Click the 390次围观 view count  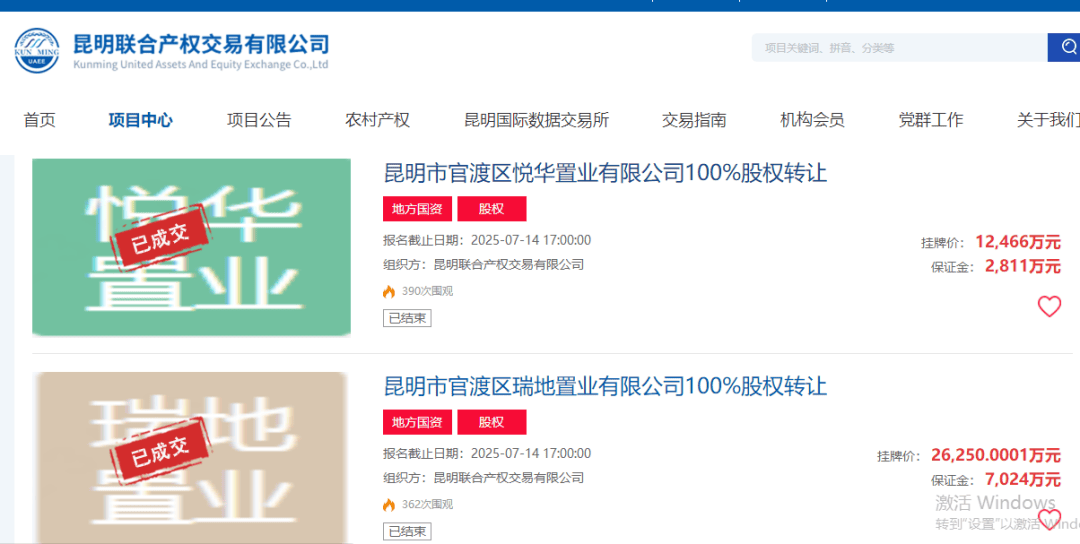pos(428,291)
